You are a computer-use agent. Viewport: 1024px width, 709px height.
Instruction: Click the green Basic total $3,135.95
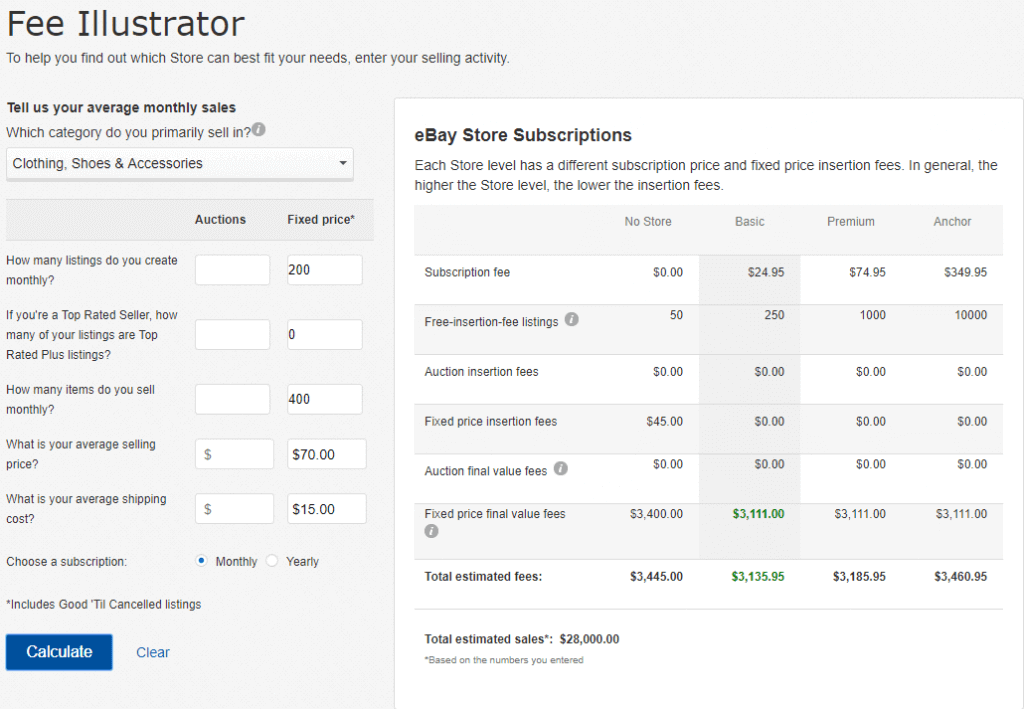pyautogui.click(x=758, y=576)
